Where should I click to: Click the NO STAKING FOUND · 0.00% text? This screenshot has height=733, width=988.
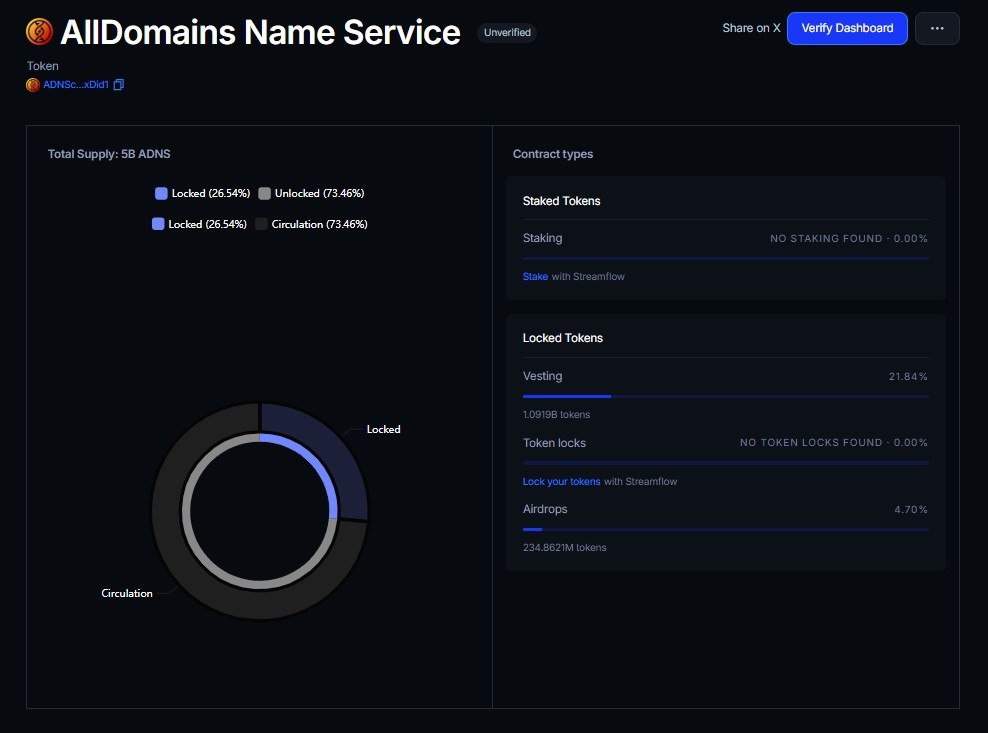[x=849, y=238]
